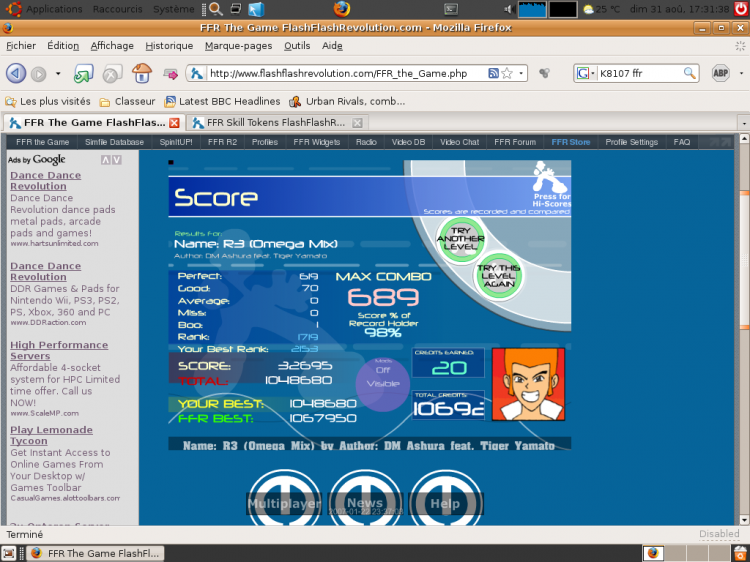Click the Help button
750x562 pixels.
click(445, 504)
